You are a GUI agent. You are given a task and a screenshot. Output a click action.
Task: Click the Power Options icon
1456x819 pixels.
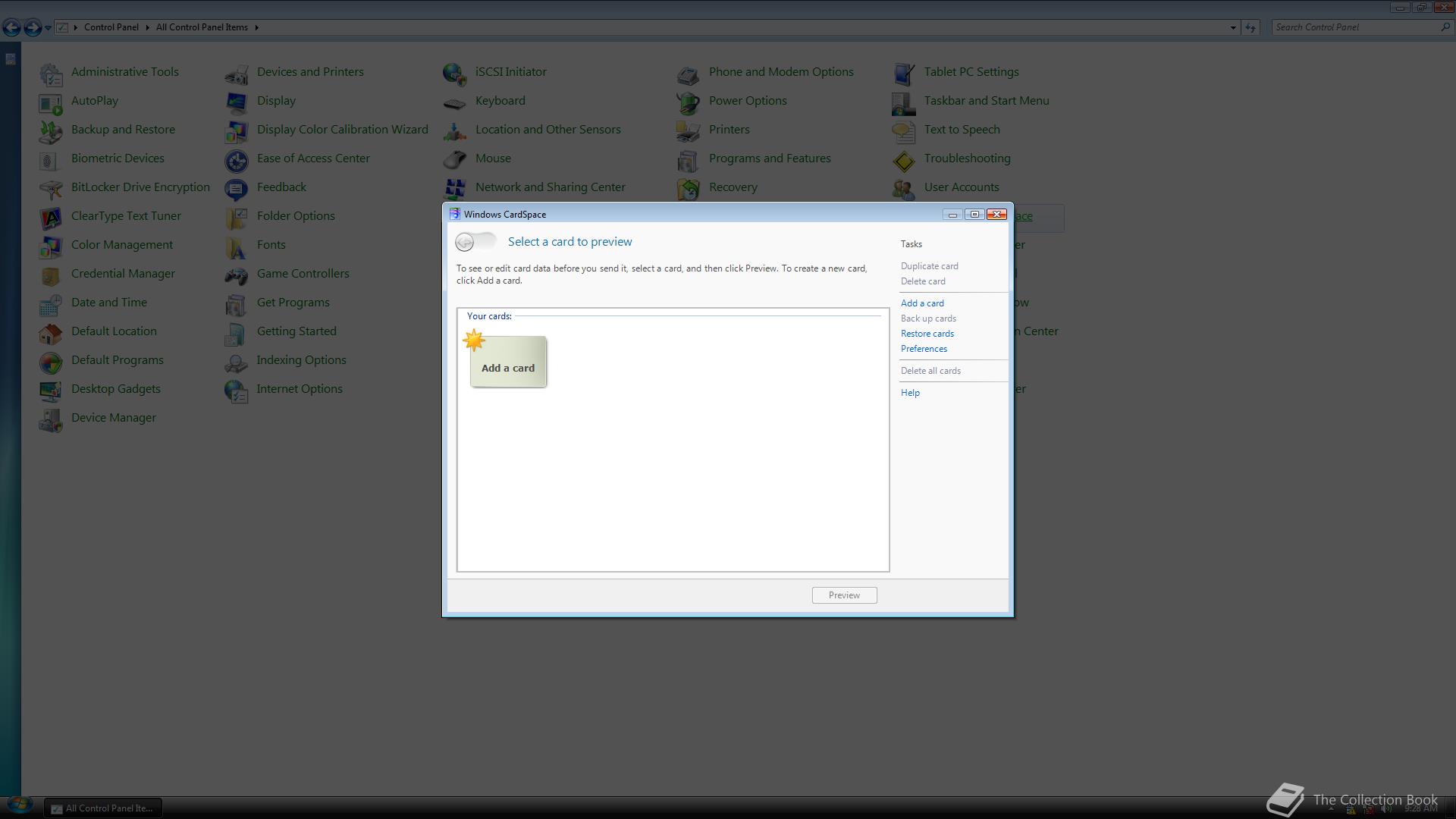[689, 102]
